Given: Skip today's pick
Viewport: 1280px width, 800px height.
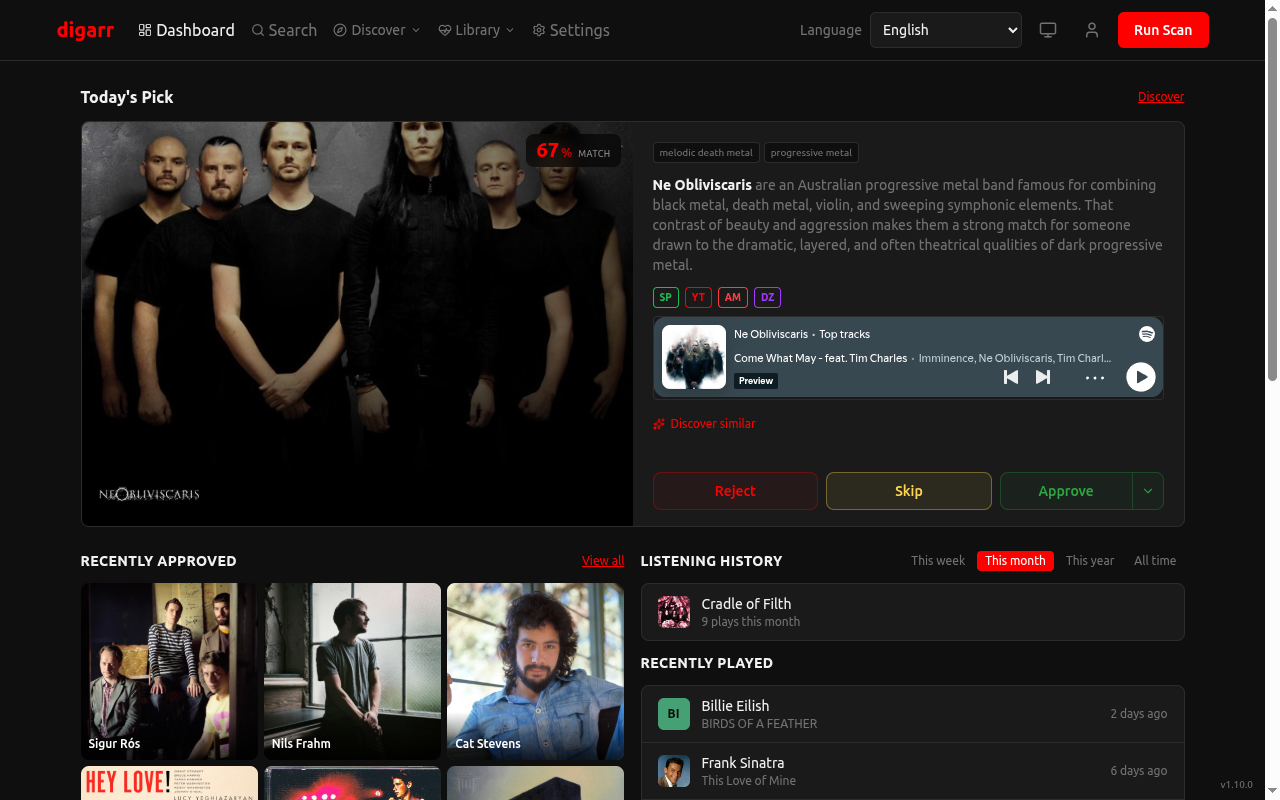Looking at the screenshot, I should click(x=909, y=491).
